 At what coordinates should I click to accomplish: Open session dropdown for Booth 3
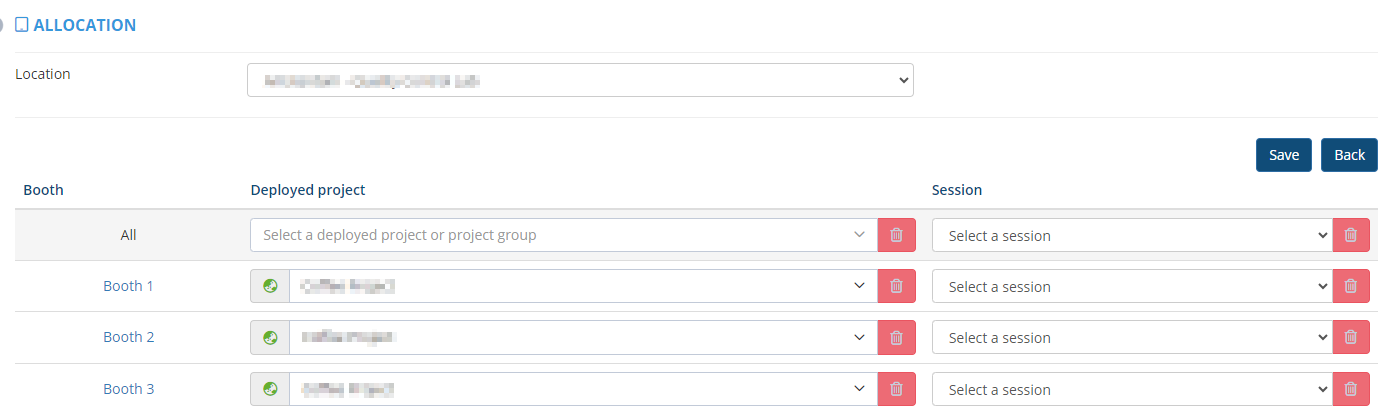1132,390
